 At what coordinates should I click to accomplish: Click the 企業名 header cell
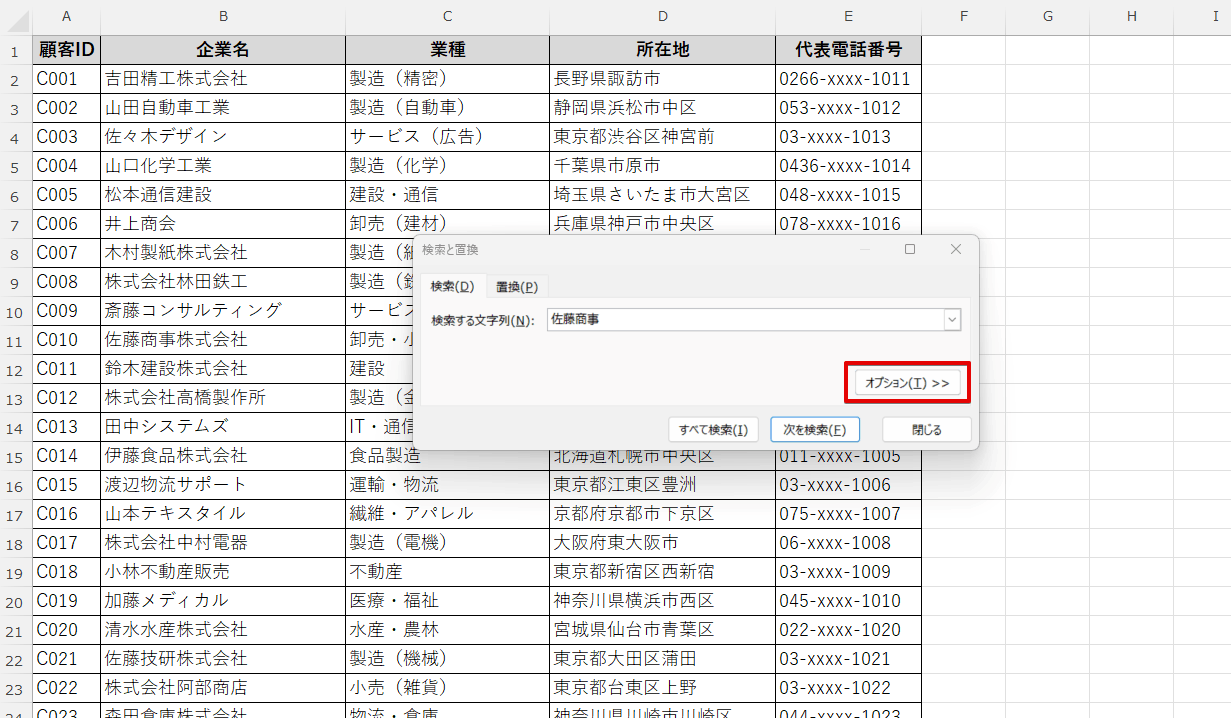click(x=223, y=50)
